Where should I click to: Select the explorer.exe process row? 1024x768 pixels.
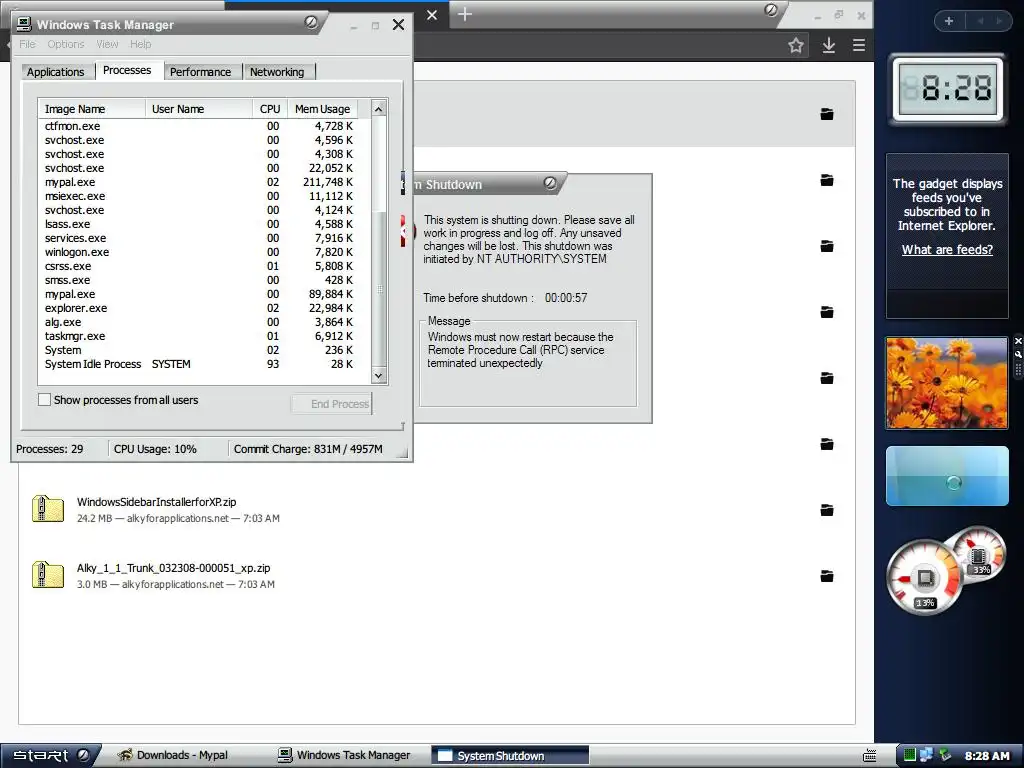(204, 308)
